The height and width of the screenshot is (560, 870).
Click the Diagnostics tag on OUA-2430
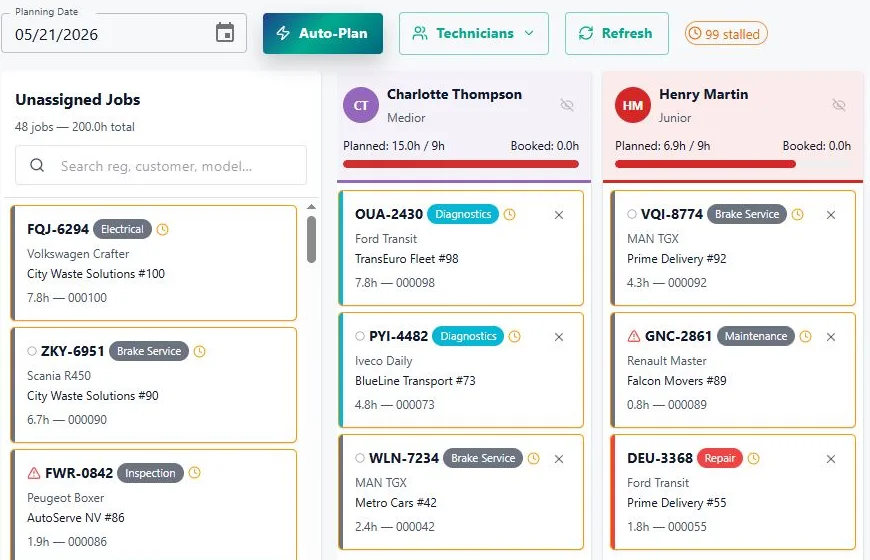pos(463,214)
